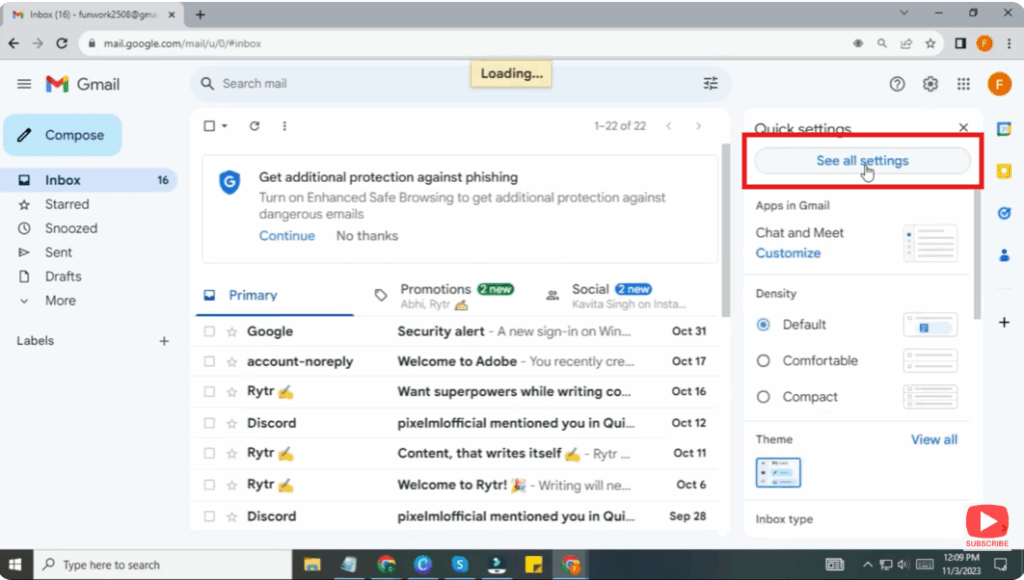Open the Chrome tab search chevron

[x=904, y=12]
